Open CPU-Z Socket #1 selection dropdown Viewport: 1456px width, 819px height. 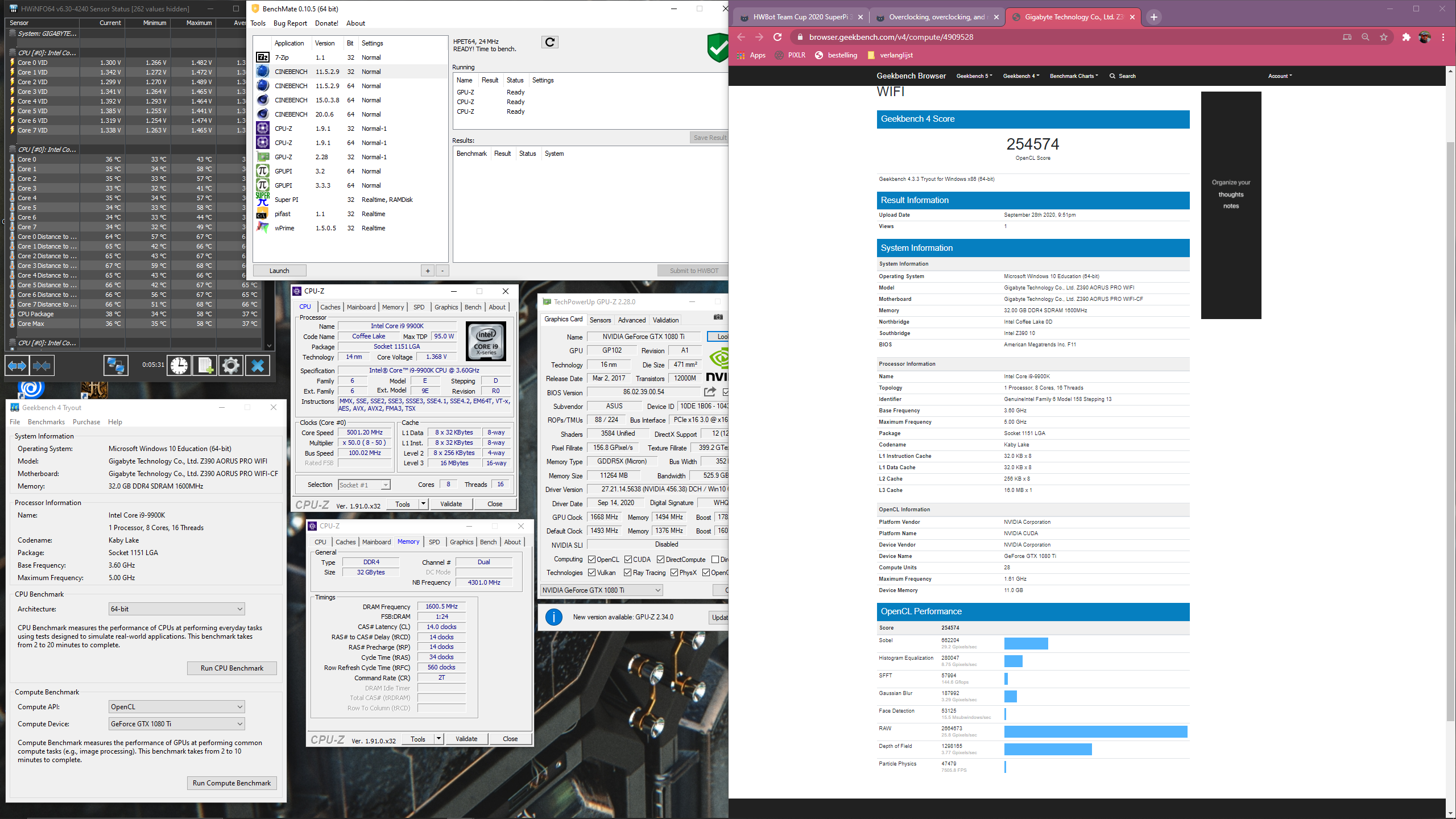(364, 485)
